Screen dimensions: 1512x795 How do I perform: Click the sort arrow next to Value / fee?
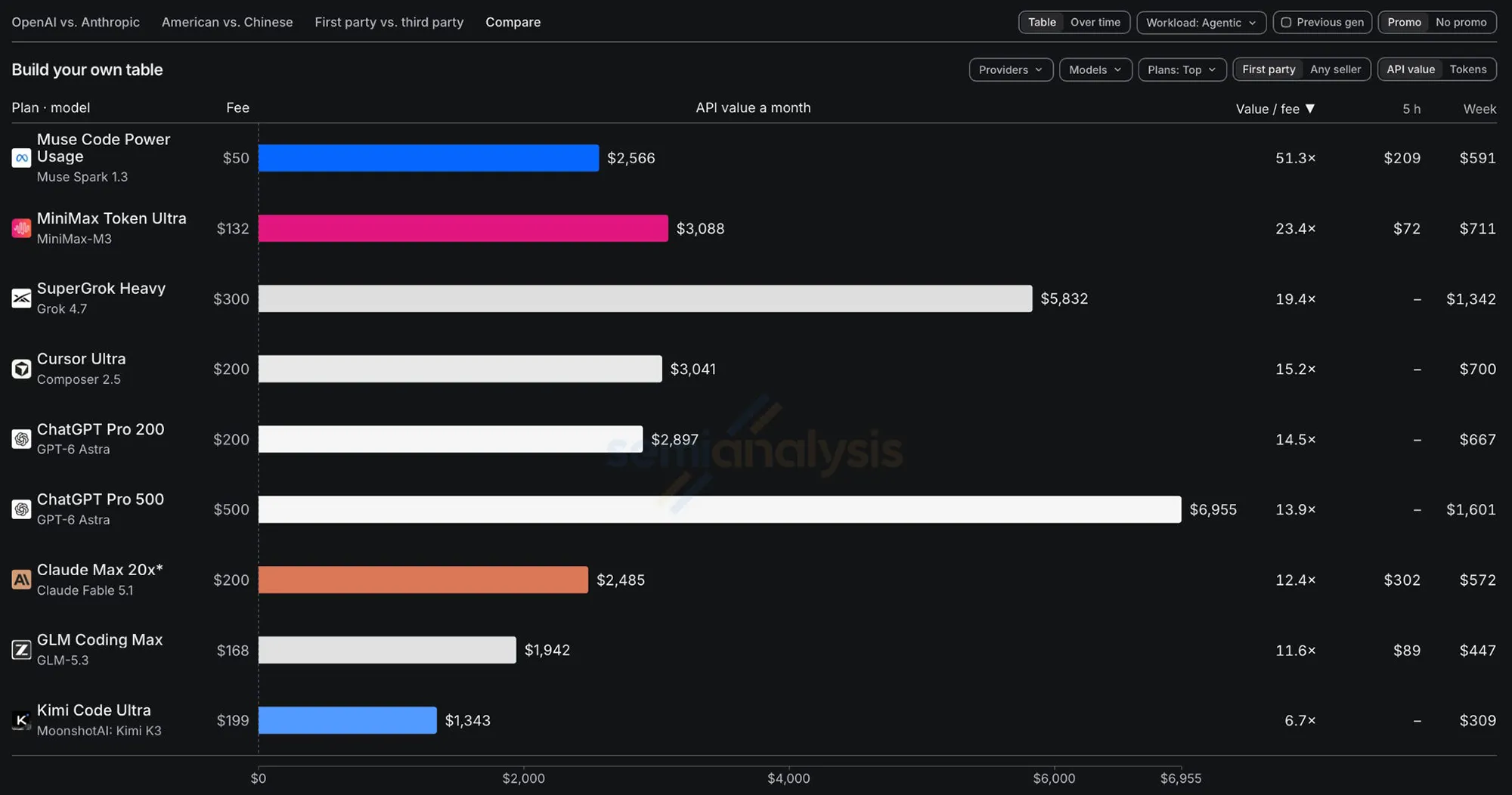tap(1310, 109)
